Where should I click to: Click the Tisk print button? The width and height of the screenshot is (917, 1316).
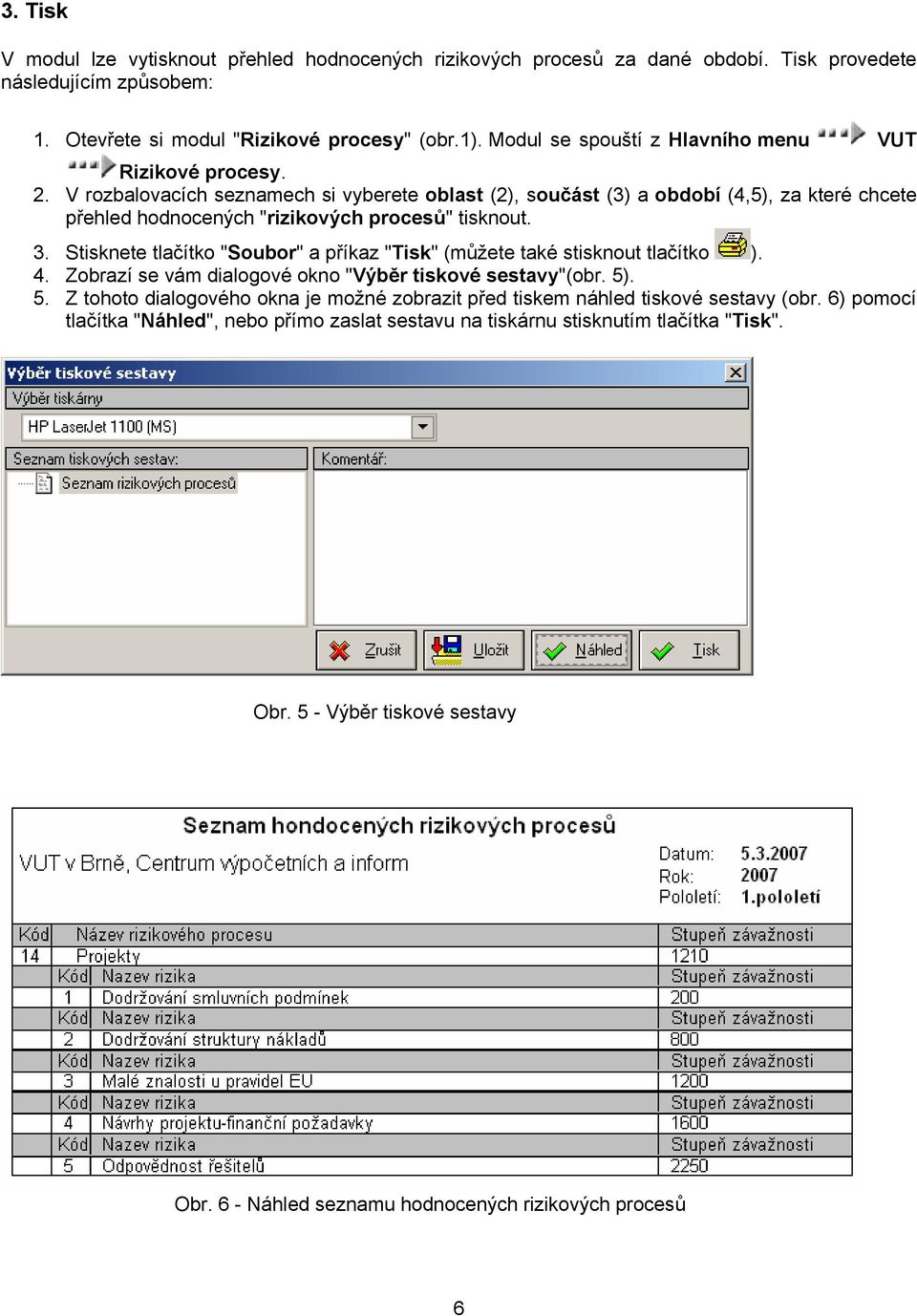tap(689, 650)
